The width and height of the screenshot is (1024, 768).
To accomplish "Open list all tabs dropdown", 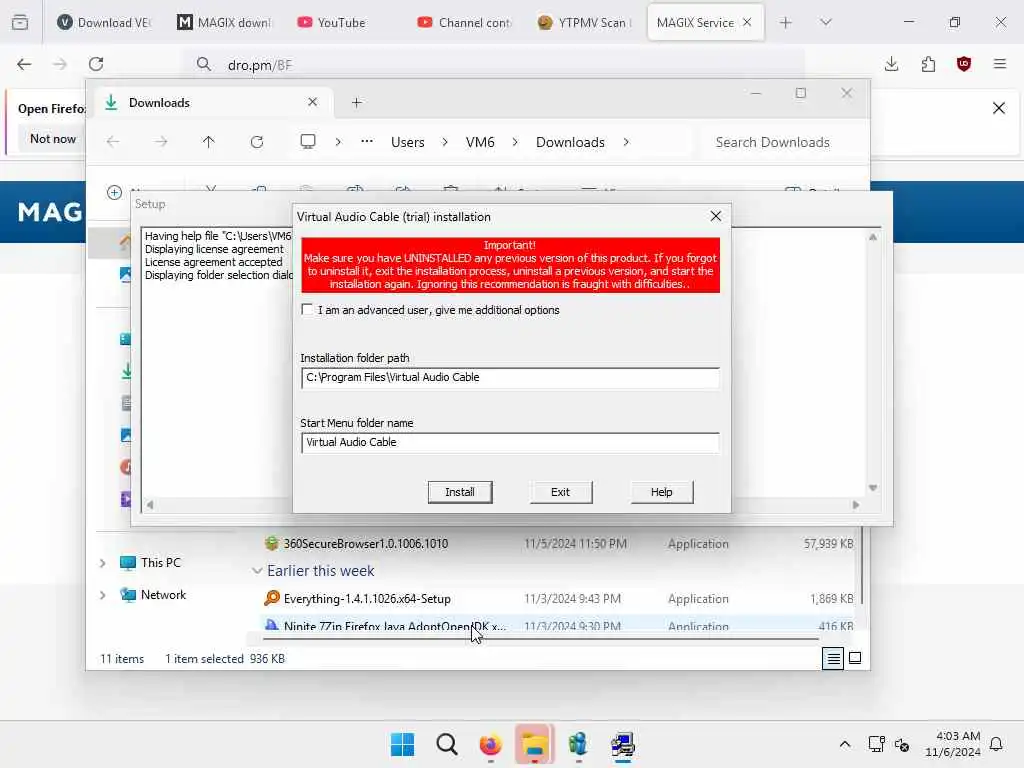I will coord(826,22).
